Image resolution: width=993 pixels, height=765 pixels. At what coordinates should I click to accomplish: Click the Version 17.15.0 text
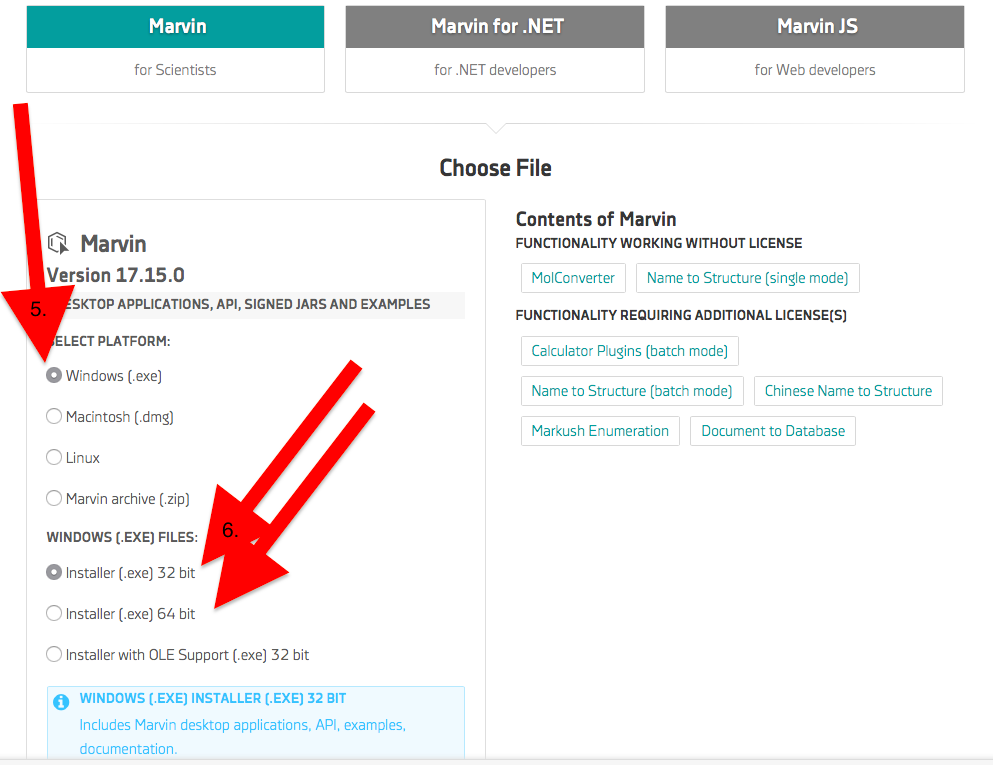[x=115, y=275]
